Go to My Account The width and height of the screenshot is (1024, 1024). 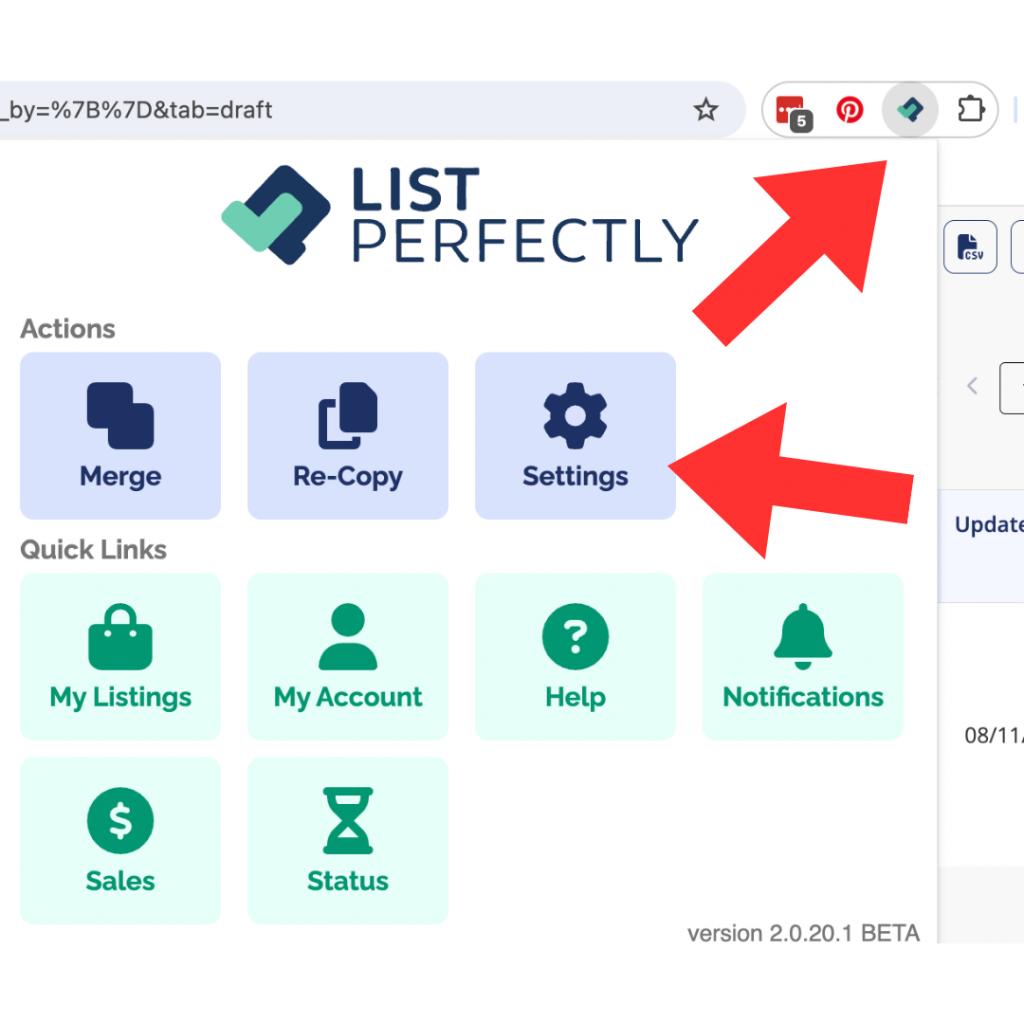click(x=347, y=656)
